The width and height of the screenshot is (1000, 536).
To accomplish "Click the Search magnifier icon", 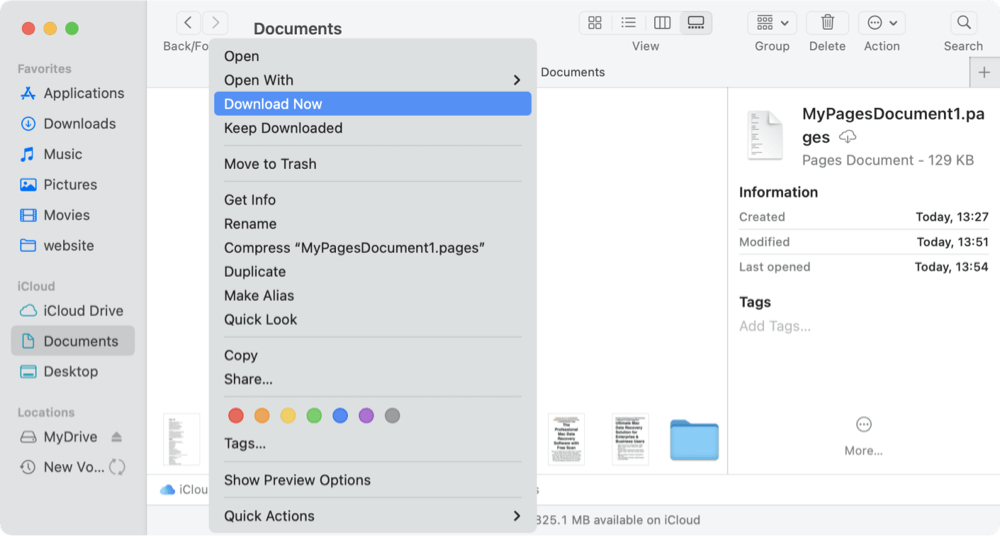I will pos(964,23).
